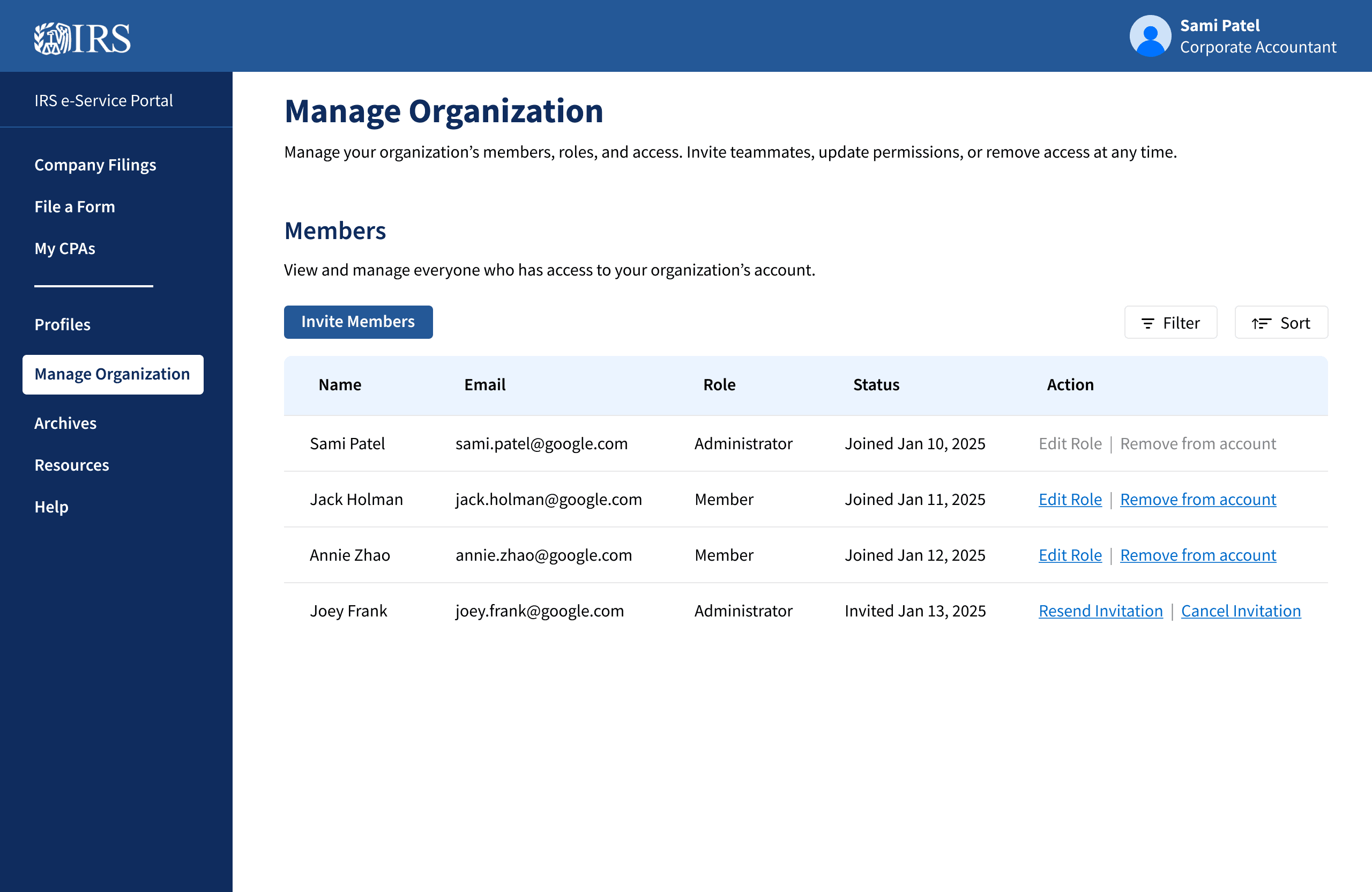This screenshot has height=892, width=1372.
Task: Navigate to Profiles section
Action: (62, 325)
